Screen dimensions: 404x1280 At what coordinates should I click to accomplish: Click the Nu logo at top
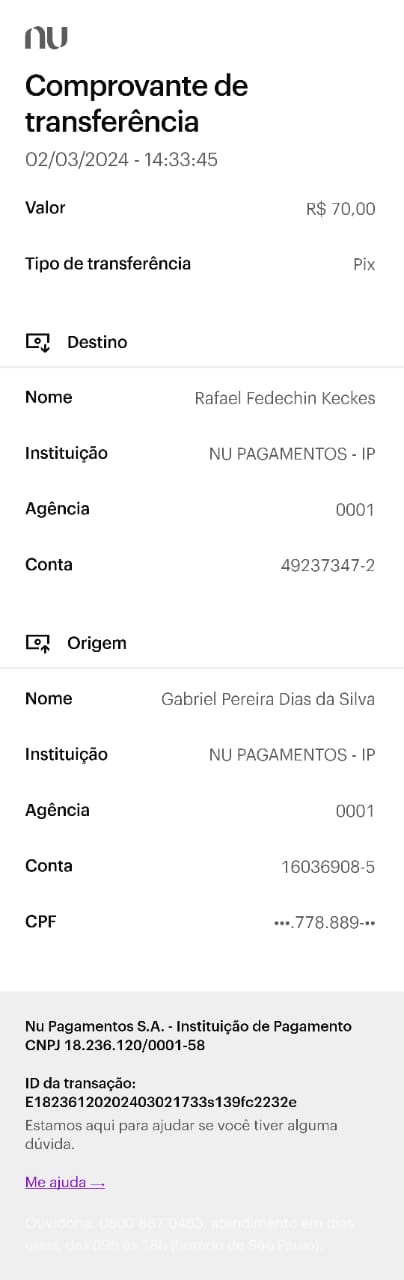[x=46, y=38]
